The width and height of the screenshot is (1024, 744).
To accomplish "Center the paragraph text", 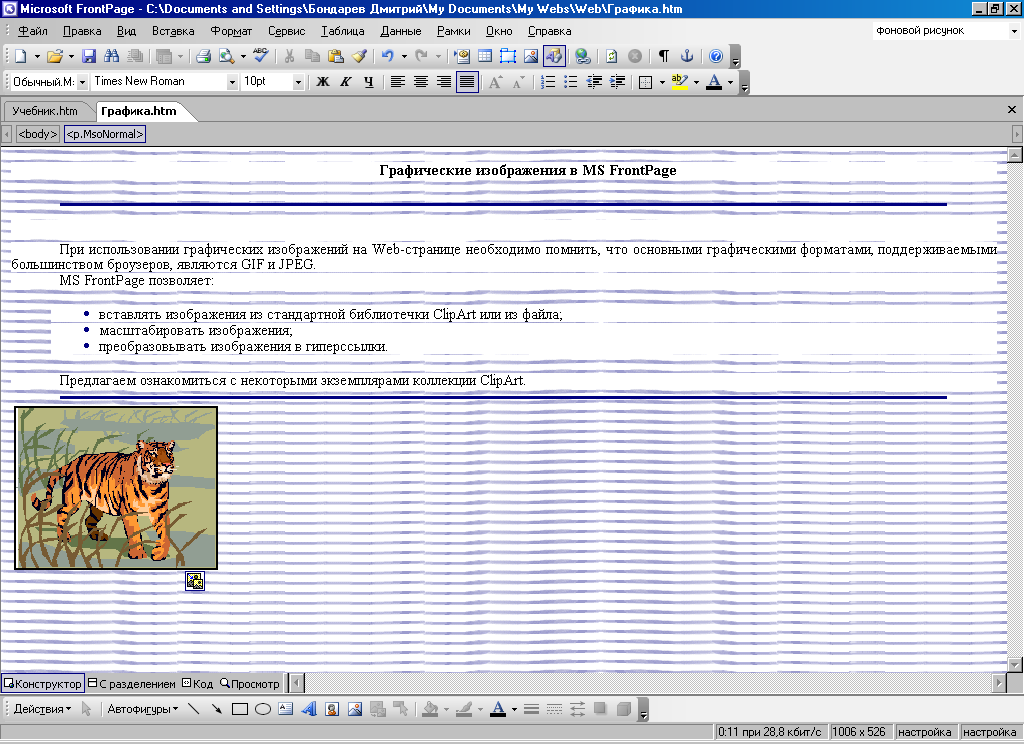I will click(x=421, y=82).
